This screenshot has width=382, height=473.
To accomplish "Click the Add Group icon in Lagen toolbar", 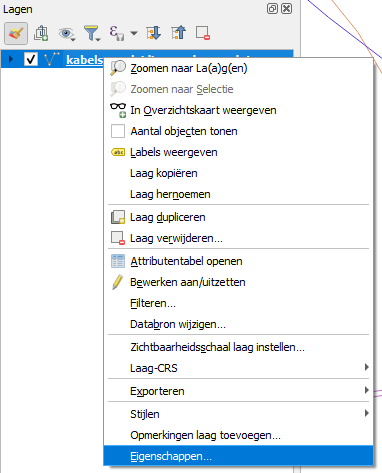I will coord(41,33).
